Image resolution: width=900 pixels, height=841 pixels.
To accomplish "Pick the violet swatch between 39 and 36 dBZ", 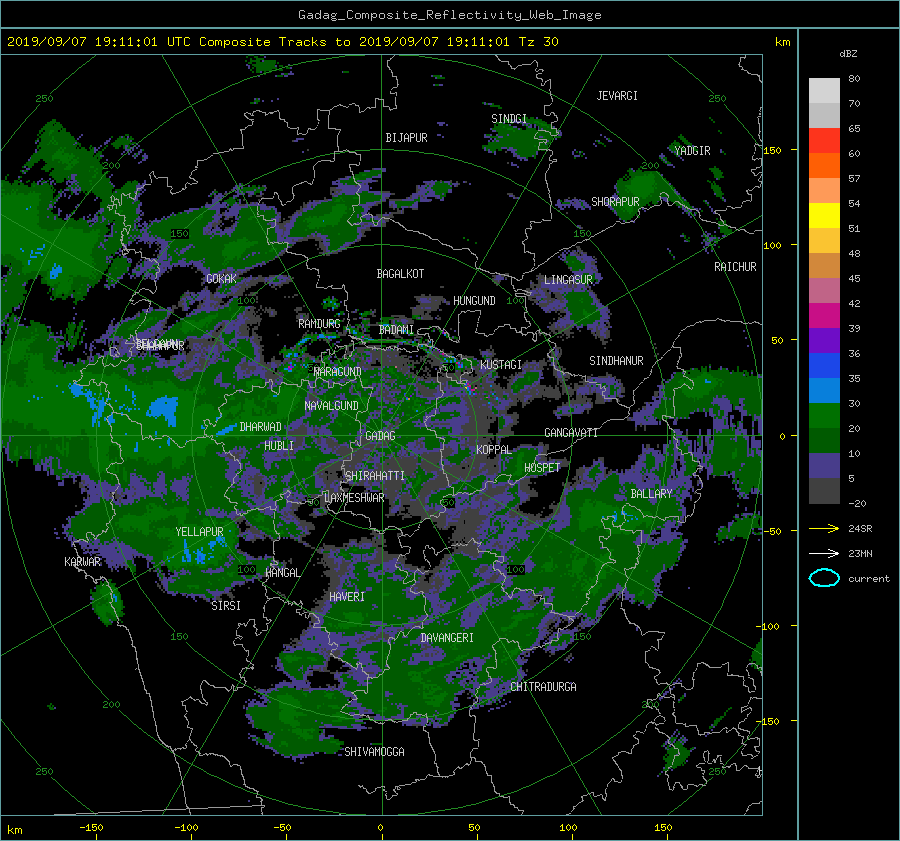I will 824,340.
